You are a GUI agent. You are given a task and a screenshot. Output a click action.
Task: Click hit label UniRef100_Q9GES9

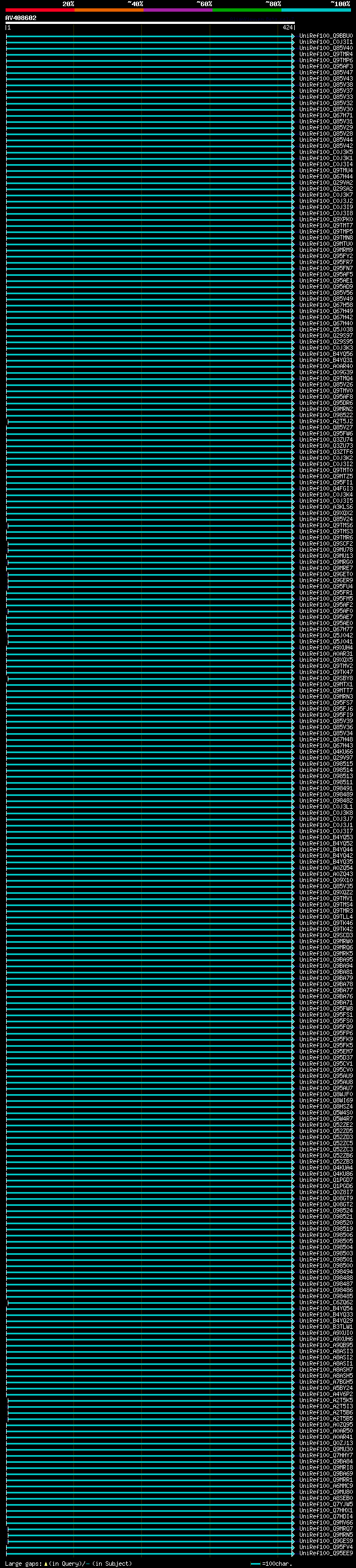(326, 1541)
